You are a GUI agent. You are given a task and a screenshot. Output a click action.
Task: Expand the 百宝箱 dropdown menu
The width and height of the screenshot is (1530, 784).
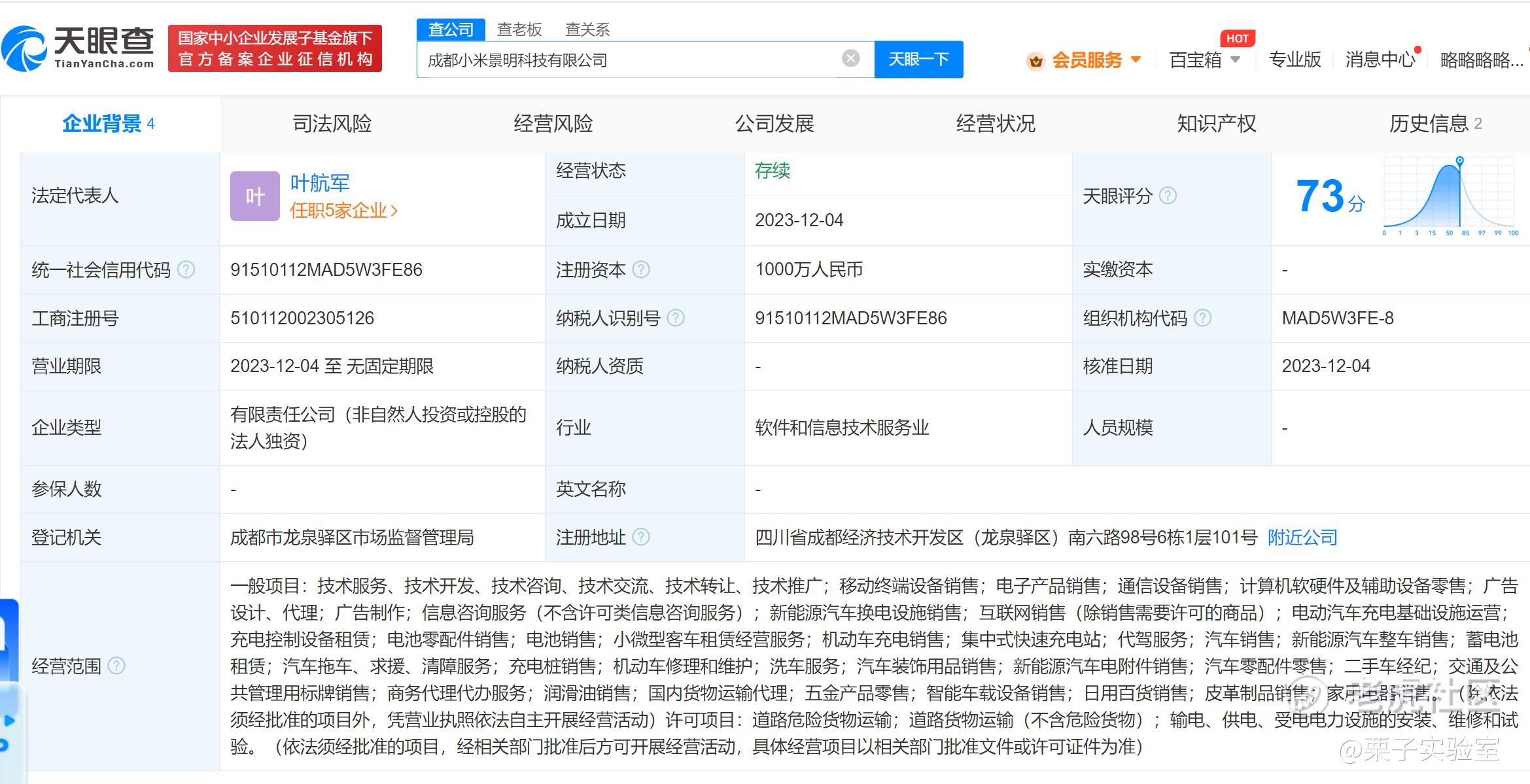click(1236, 60)
